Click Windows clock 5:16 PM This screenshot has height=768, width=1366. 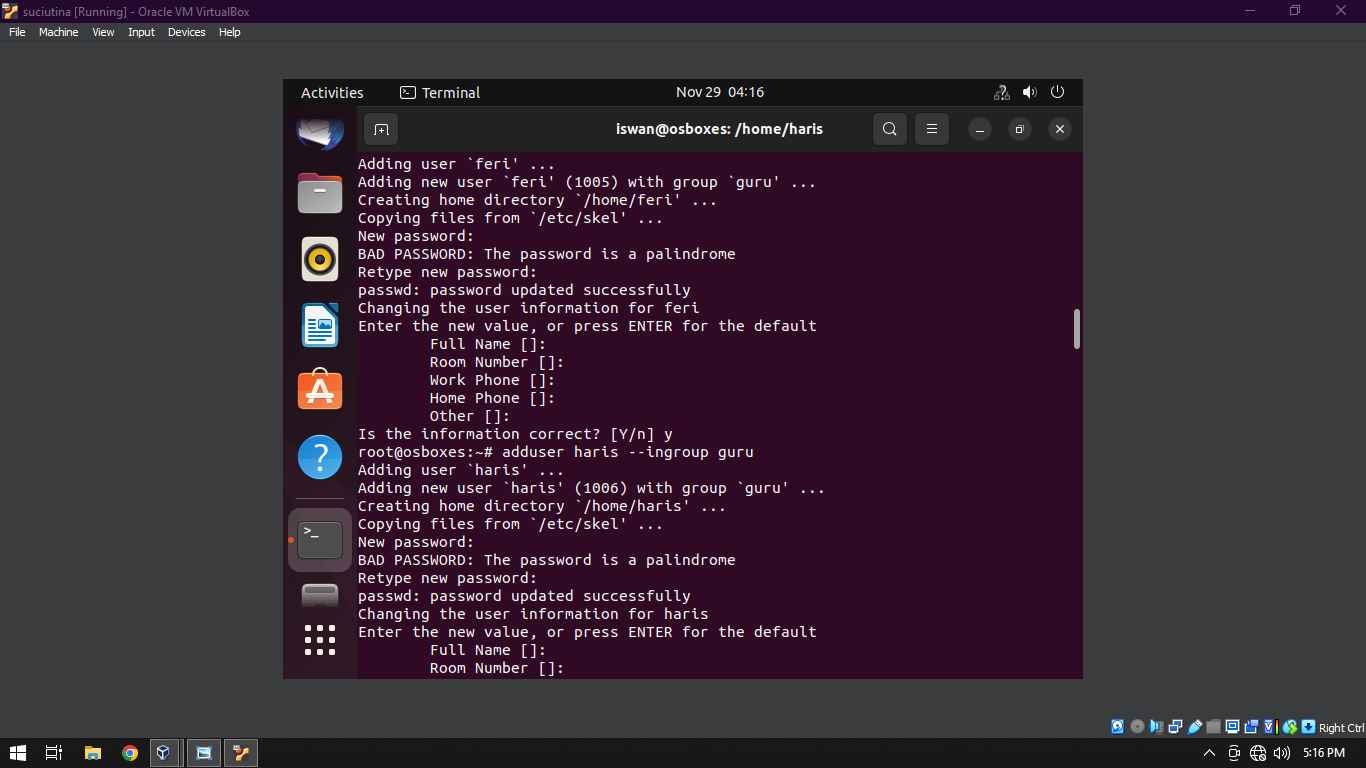[1323, 753]
